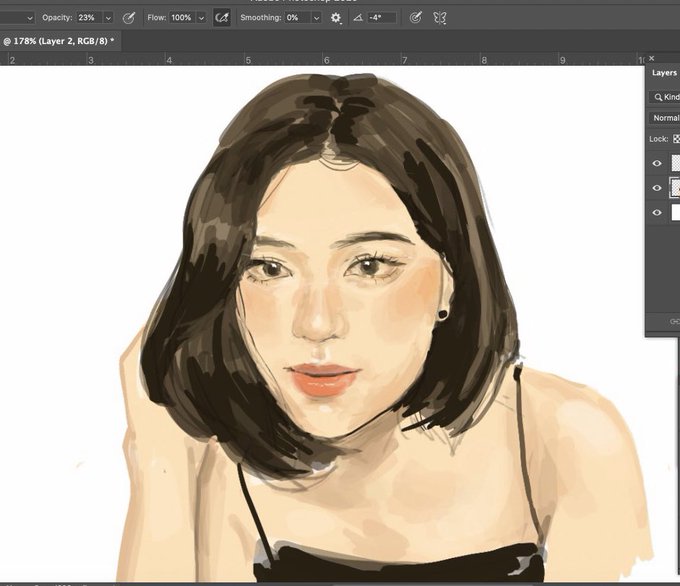Click the brush angle -4° field
The height and width of the screenshot is (586, 680).
click(x=381, y=18)
